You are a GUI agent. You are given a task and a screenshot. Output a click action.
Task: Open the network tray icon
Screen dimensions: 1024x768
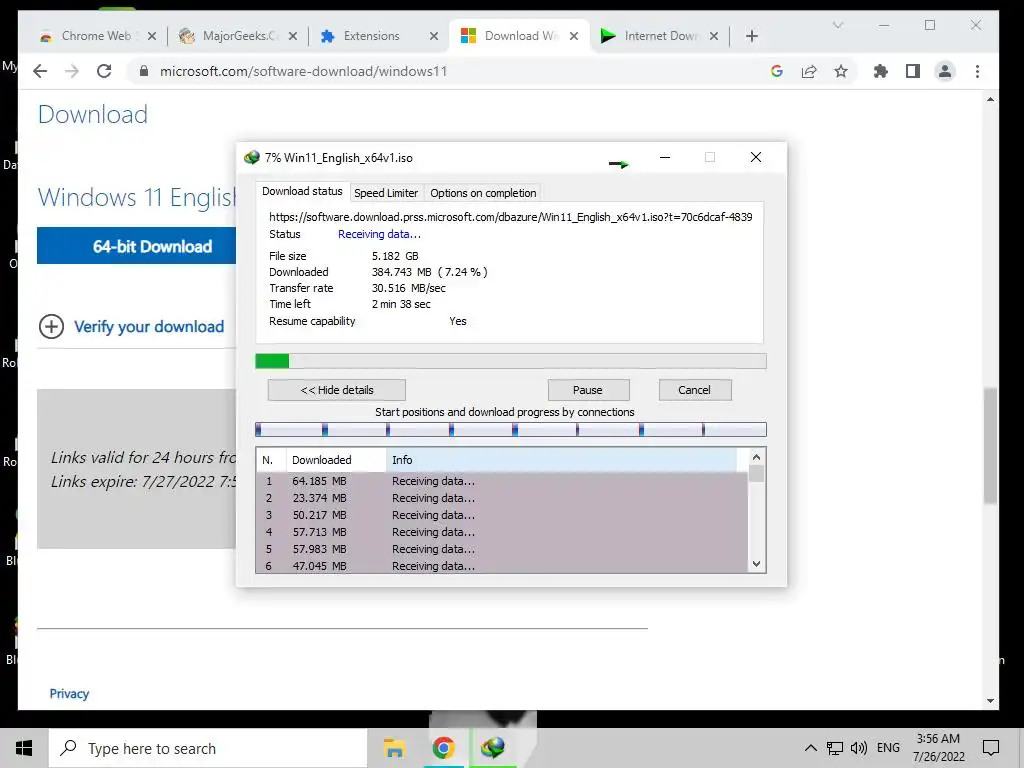835,748
